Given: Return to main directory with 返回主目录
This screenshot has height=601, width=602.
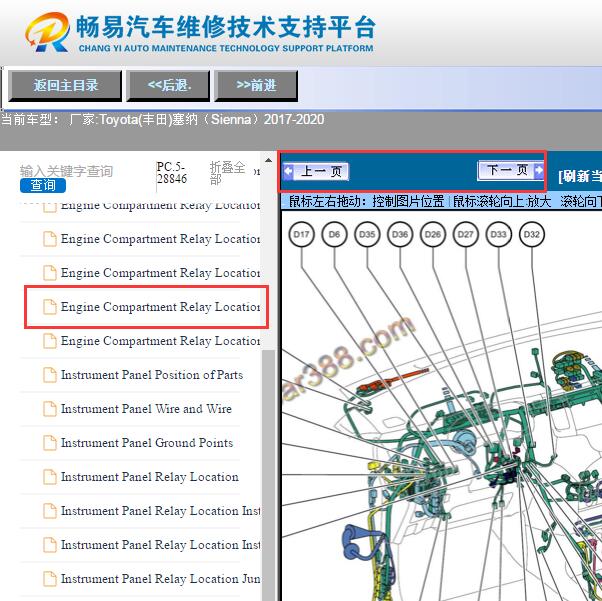Looking at the screenshot, I should 65,86.
